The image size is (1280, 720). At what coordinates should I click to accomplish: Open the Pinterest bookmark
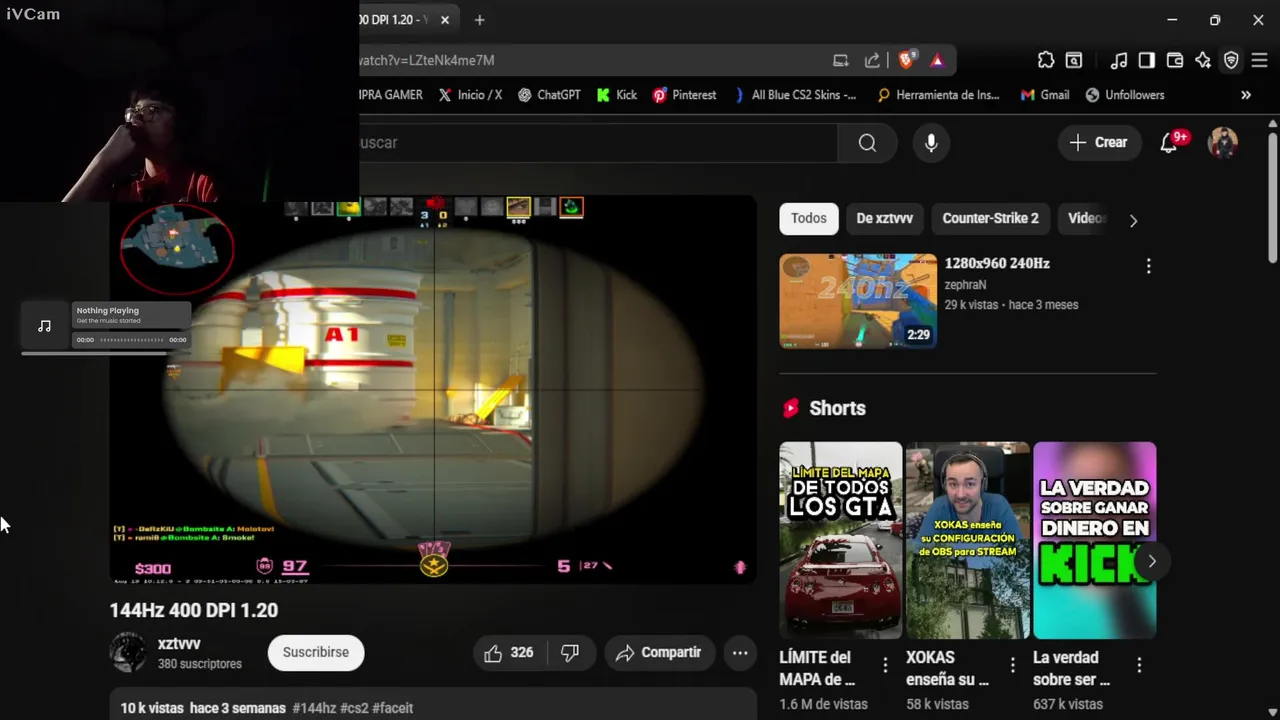point(685,95)
